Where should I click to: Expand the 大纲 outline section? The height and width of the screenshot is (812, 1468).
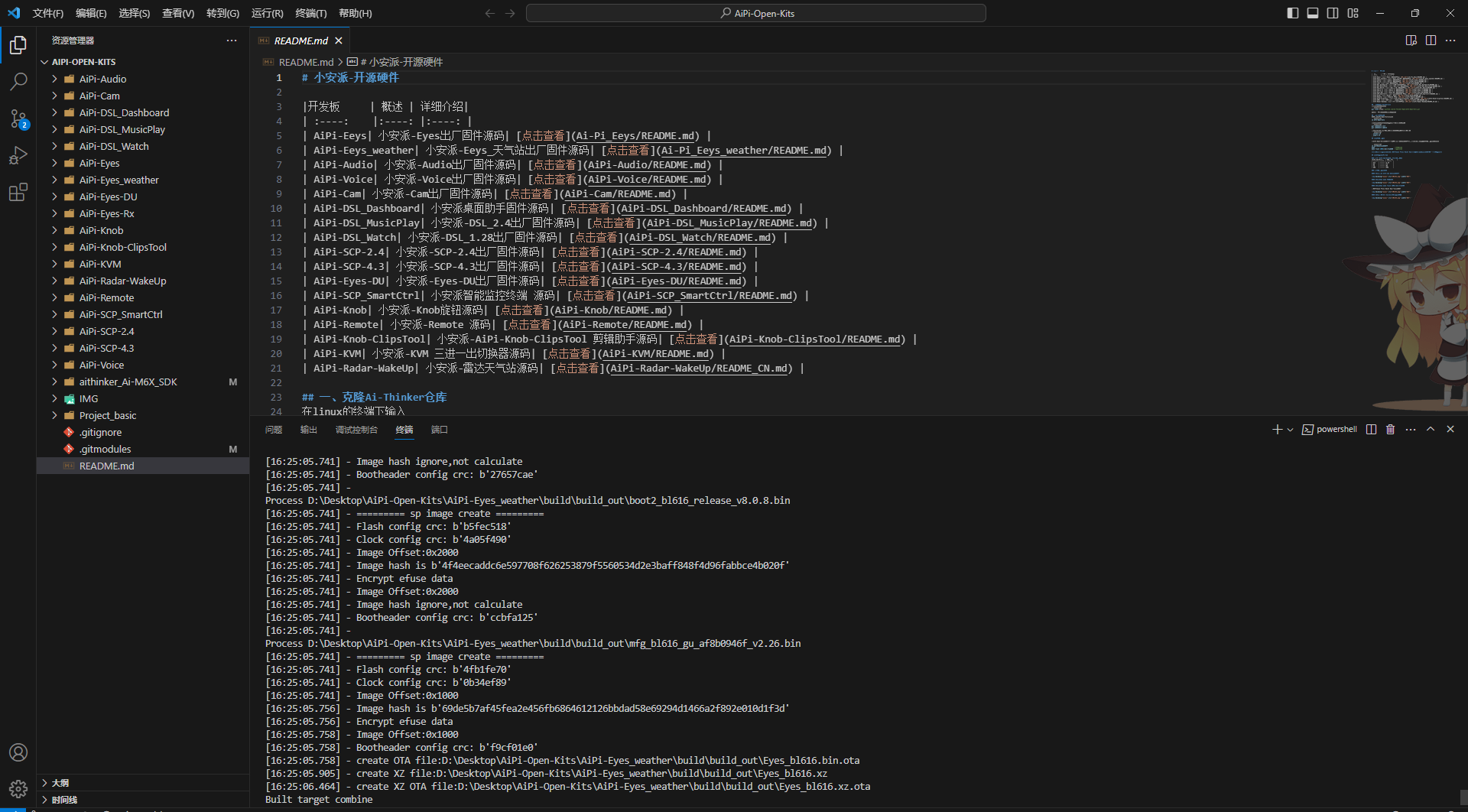click(143, 782)
